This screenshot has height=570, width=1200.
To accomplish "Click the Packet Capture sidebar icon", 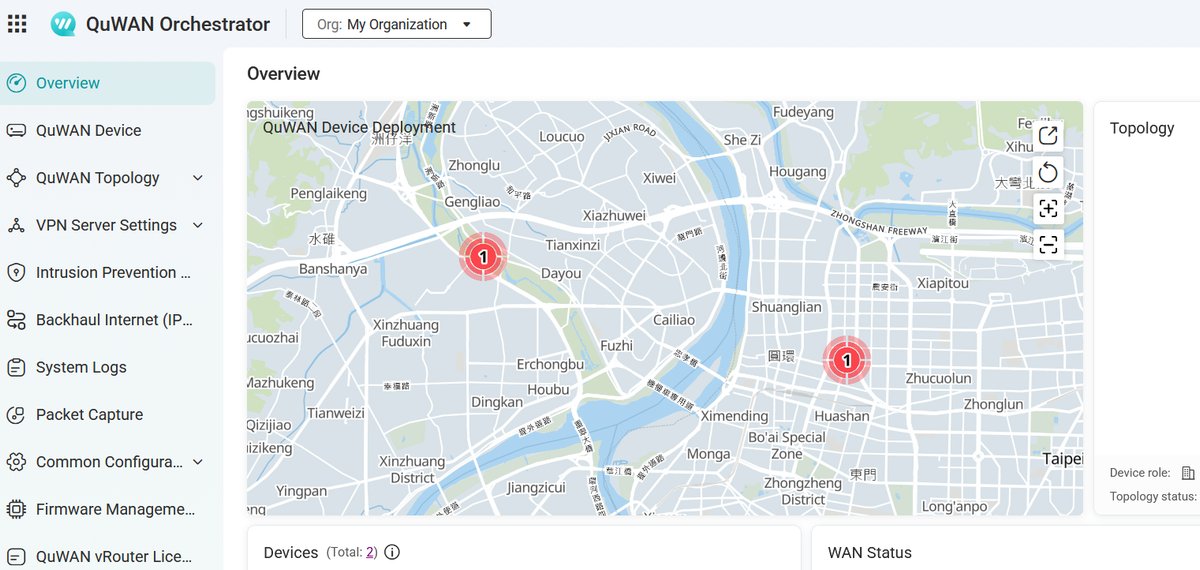I will point(16,415).
